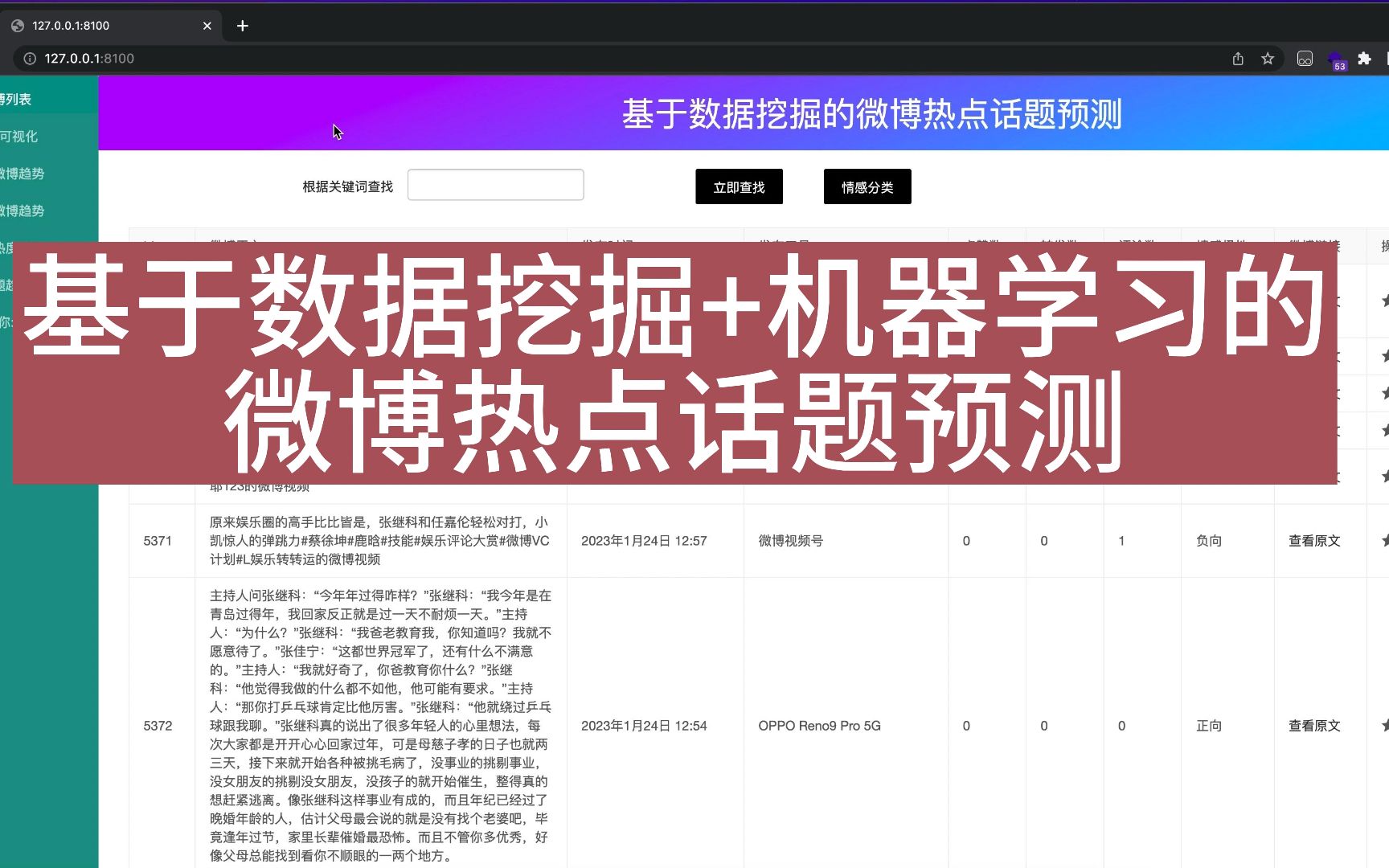Open a new browser tab
The image size is (1389, 868).
pyautogui.click(x=242, y=26)
